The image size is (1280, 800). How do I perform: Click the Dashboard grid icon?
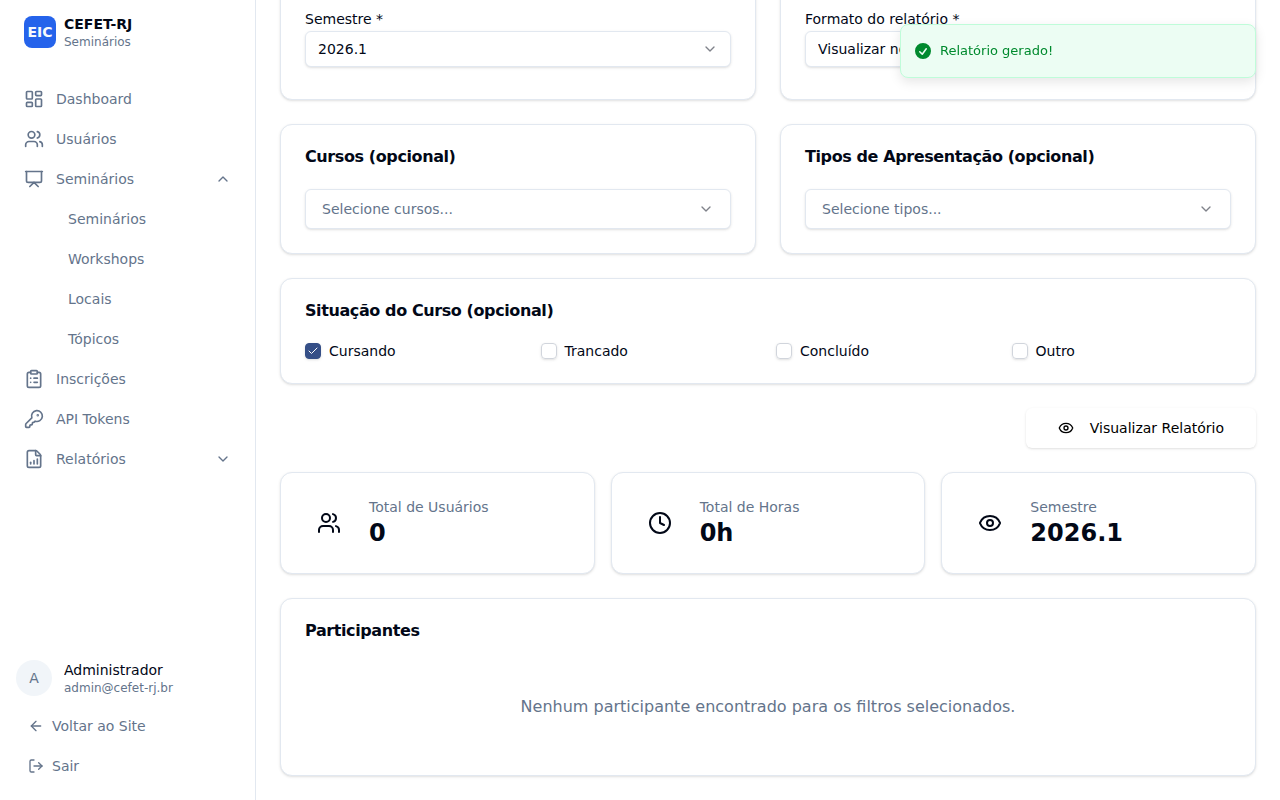[34, 99]
